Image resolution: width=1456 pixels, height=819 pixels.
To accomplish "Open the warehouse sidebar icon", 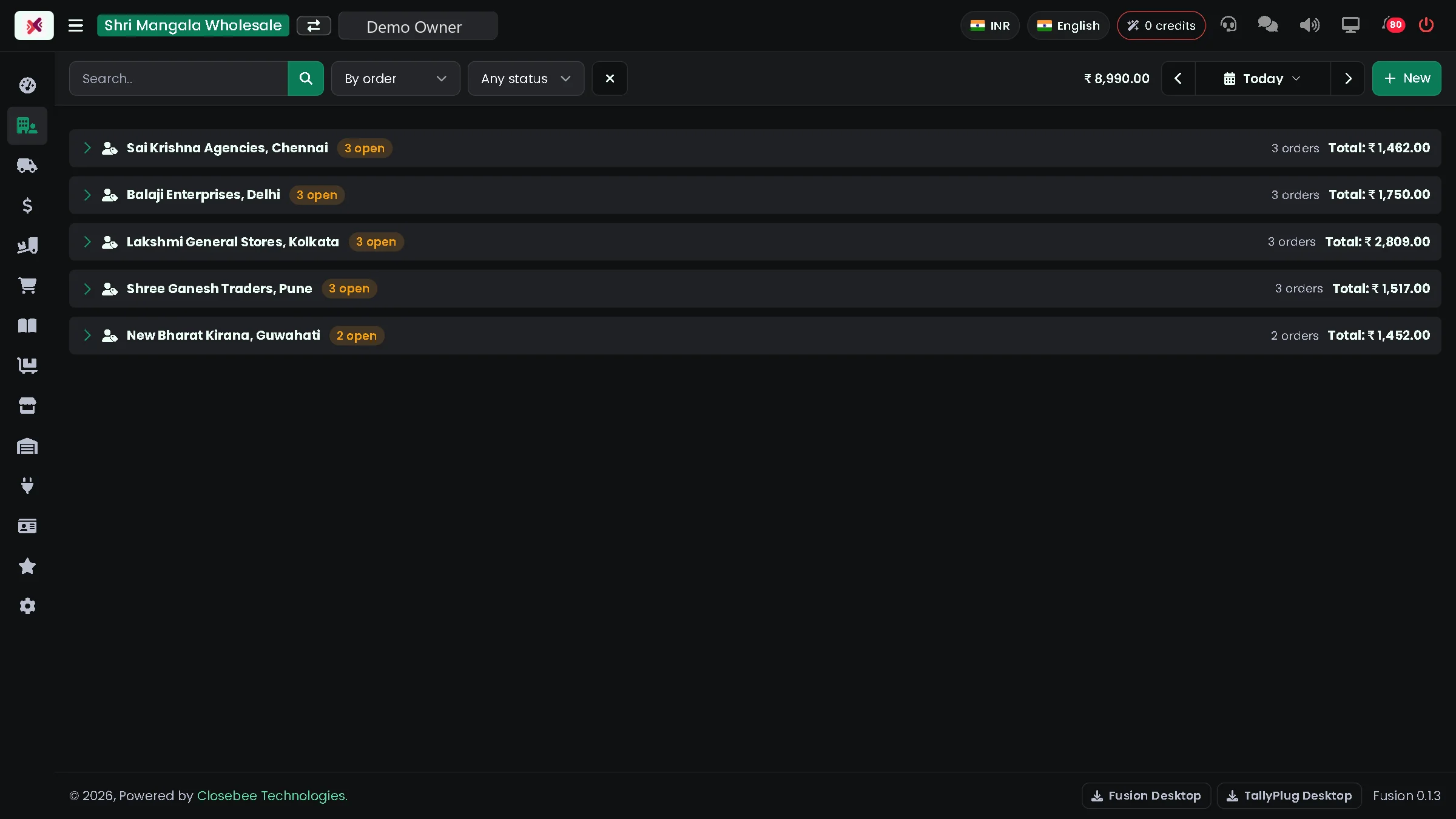I will click(27, 446).
